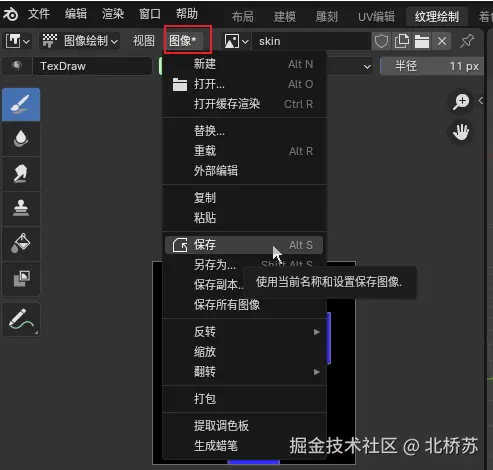493x470 pixels.
Task: Choose 外部编辑 menu entry
Action: (244, 171)
